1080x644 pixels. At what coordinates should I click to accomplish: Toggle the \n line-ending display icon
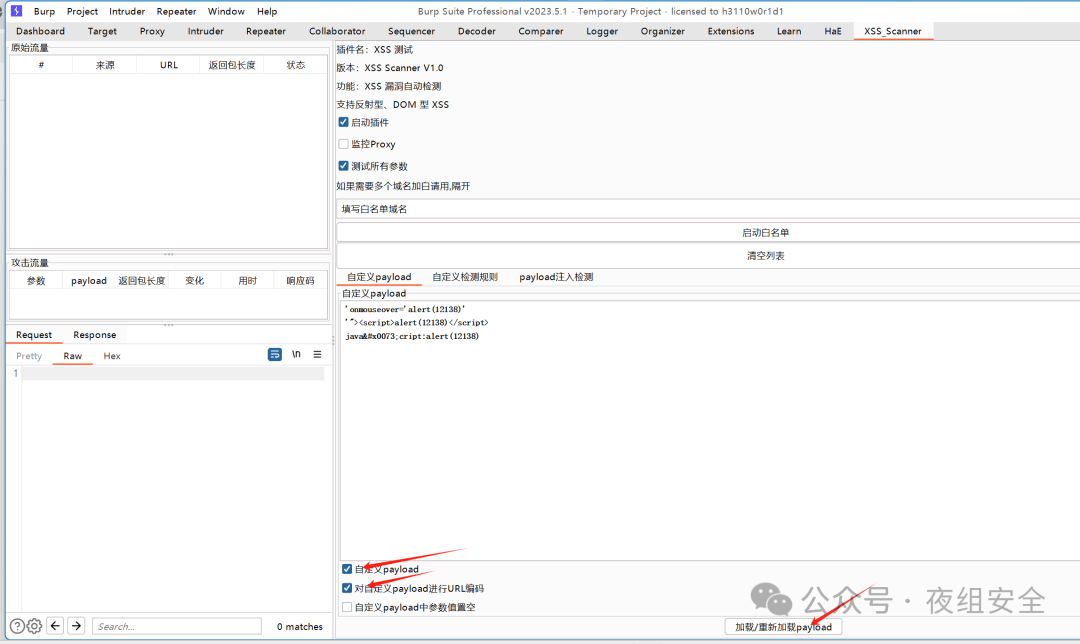[296, 355]
